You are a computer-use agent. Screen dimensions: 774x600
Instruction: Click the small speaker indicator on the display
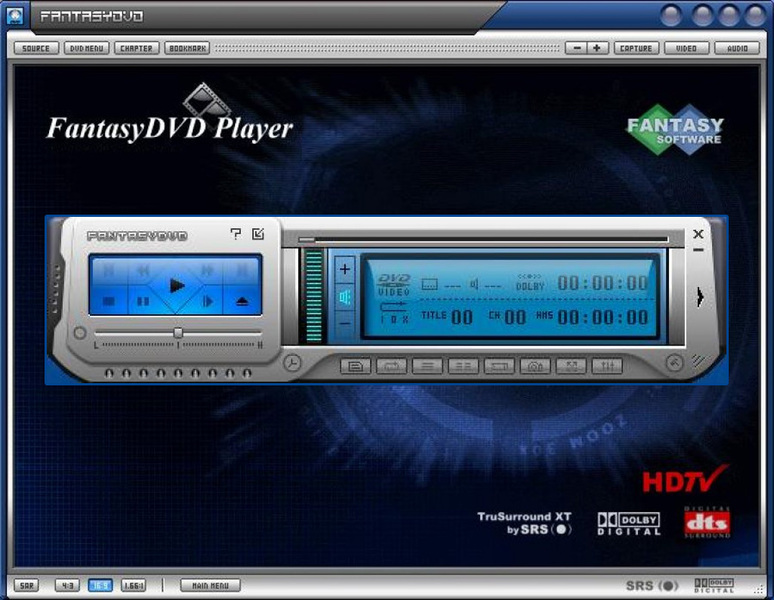[x=474, y=284]
